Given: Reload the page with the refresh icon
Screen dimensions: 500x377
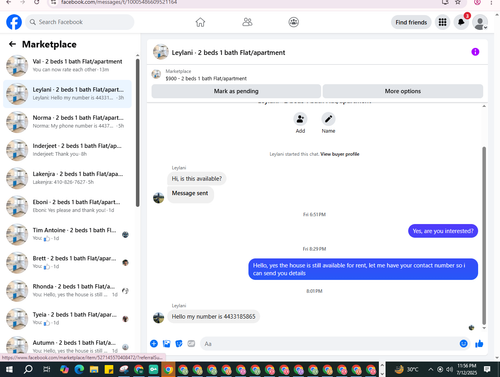Looking at the screenshot, I should pos(37,2).
